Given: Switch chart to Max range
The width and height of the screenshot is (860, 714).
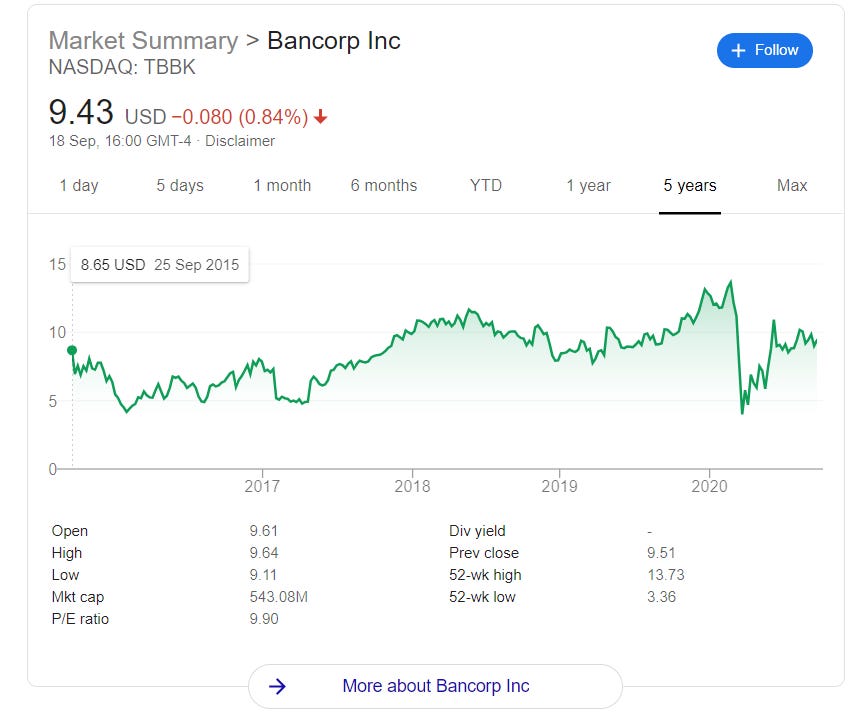Looking at the screenshot, I should click(x=792, y=185).
